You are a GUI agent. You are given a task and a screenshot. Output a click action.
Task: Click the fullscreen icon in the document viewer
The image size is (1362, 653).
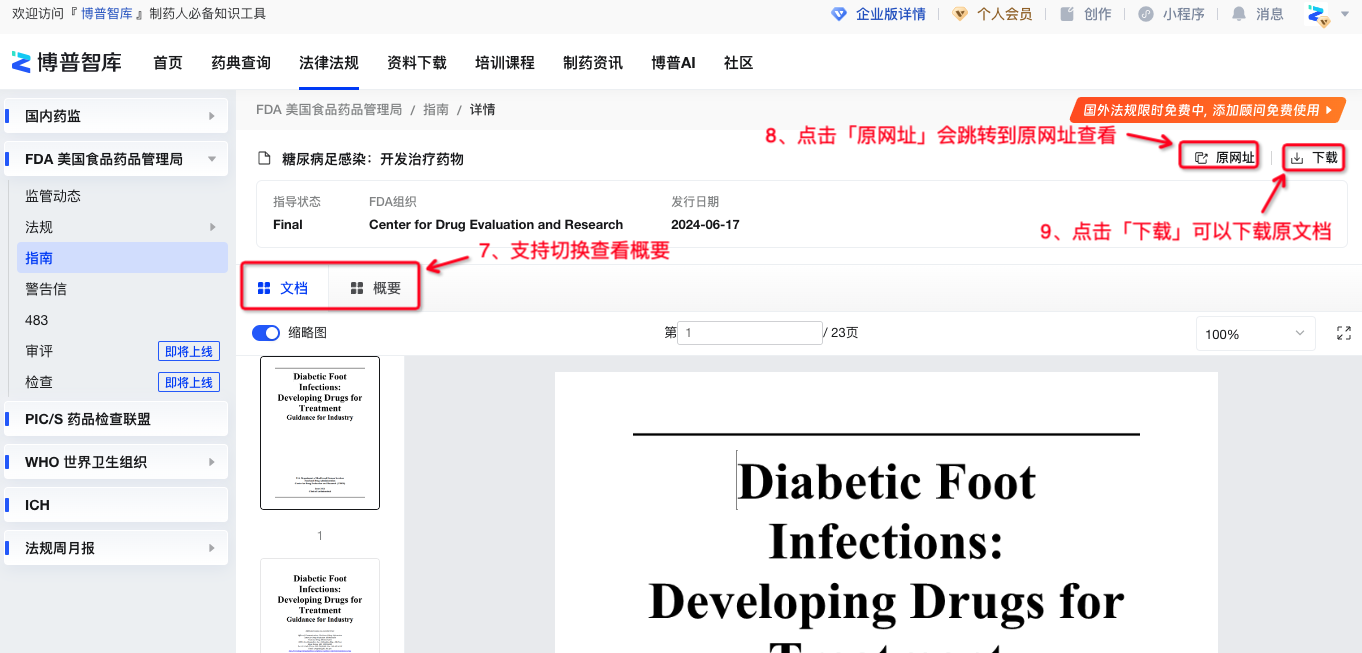[1344, 333]
